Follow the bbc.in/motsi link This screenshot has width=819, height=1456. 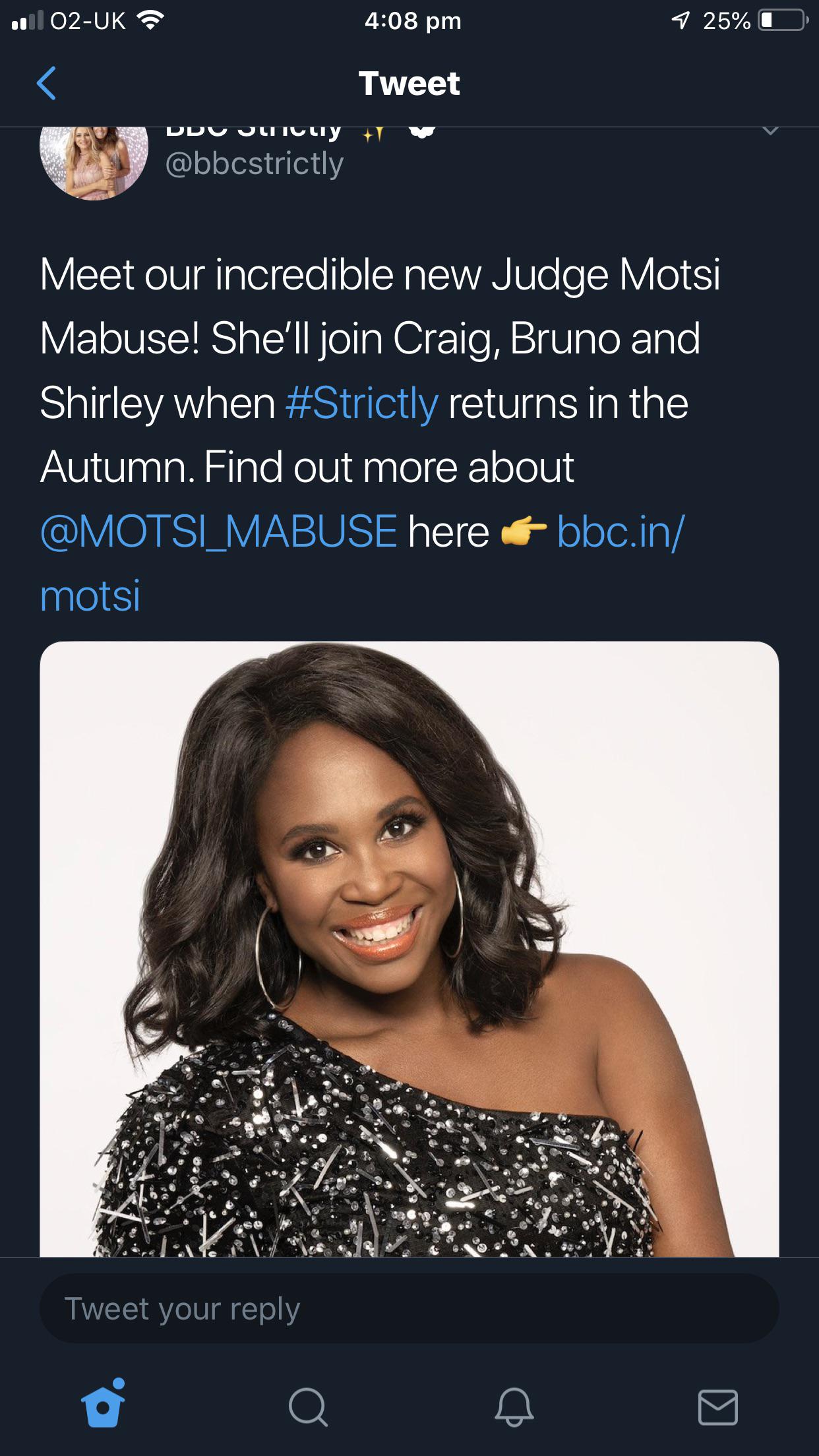pyautogui.click(x=621, y=531)
